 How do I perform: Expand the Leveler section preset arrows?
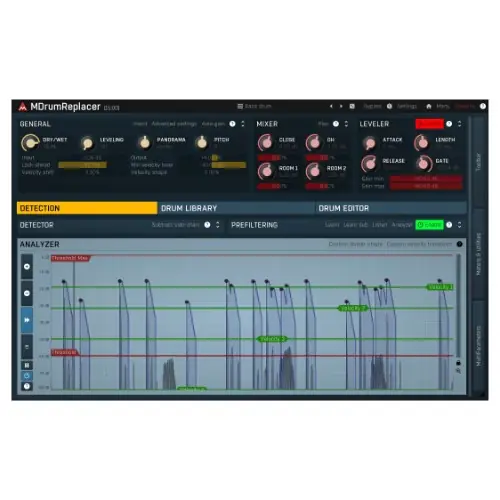(x=459, y=124)
